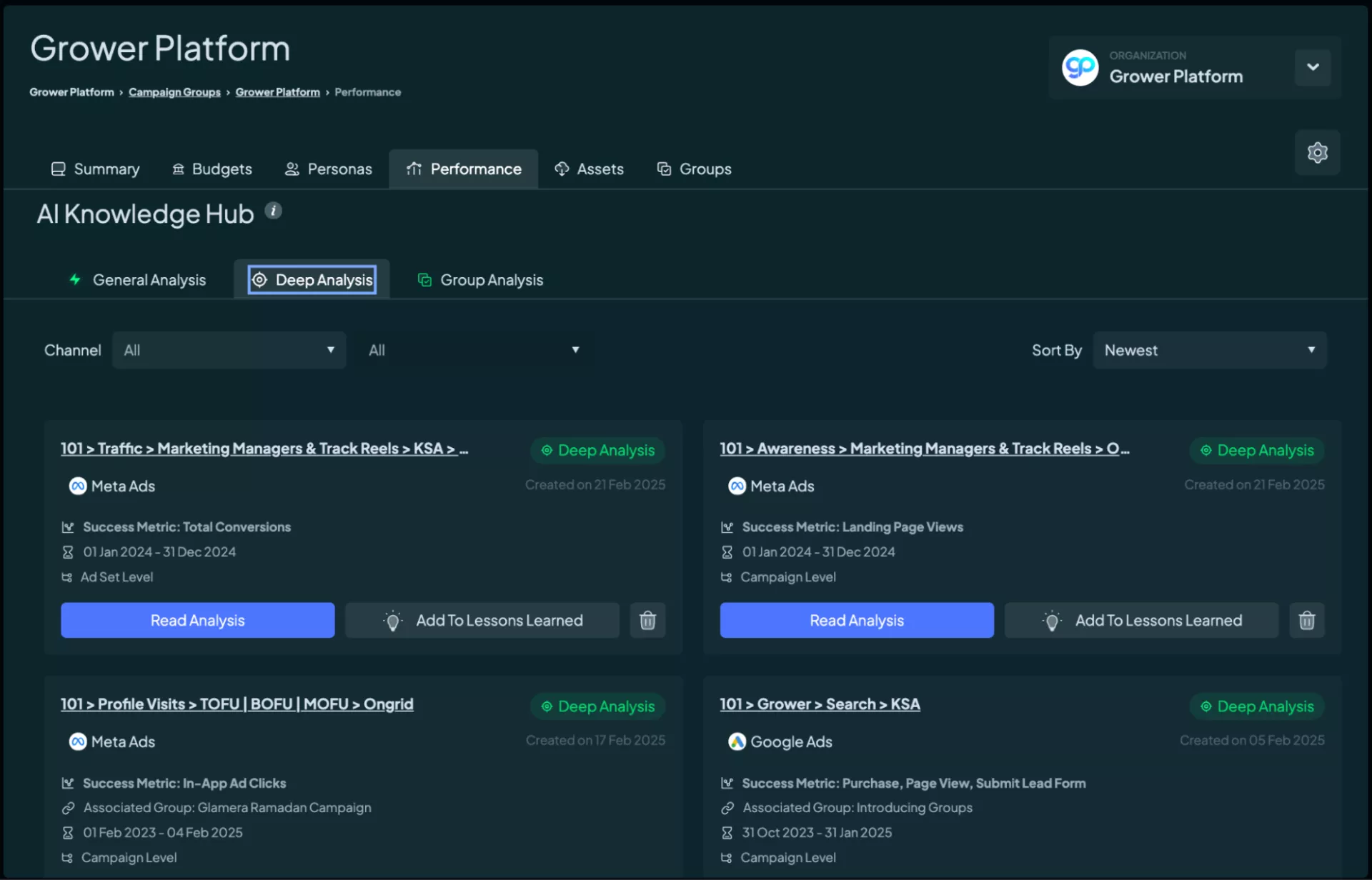This screenshot has width=1372, height=880.
Task: Open the Assets tab
Action: tap(590, 169)
